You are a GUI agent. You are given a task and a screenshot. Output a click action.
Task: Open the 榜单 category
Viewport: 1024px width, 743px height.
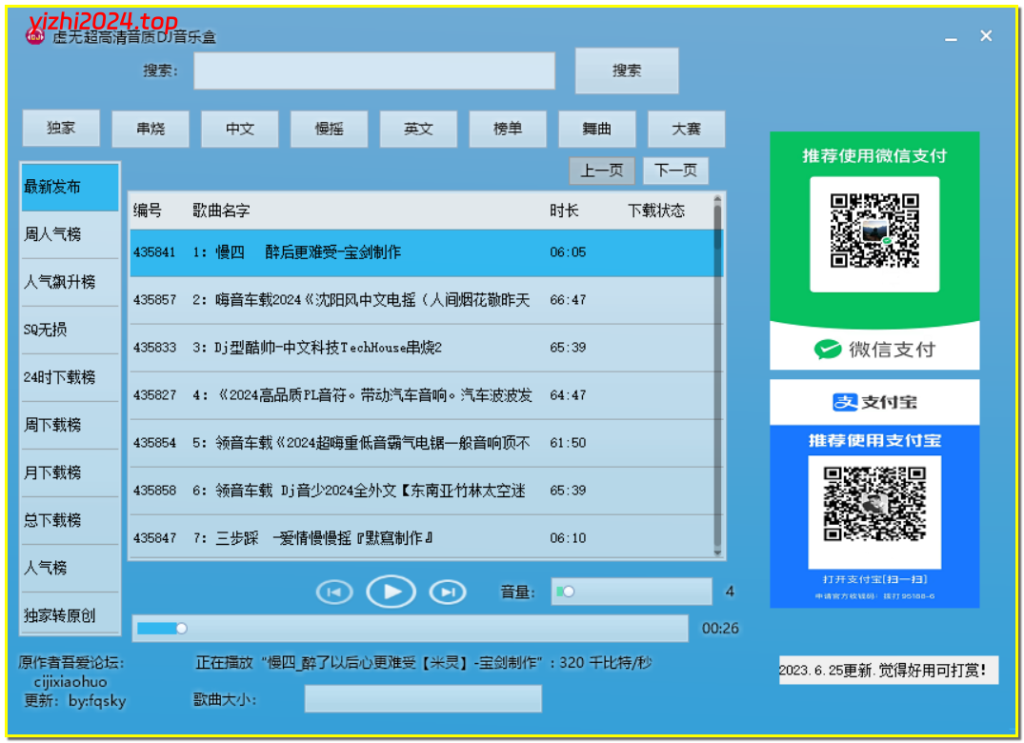(x=507, y=129)
